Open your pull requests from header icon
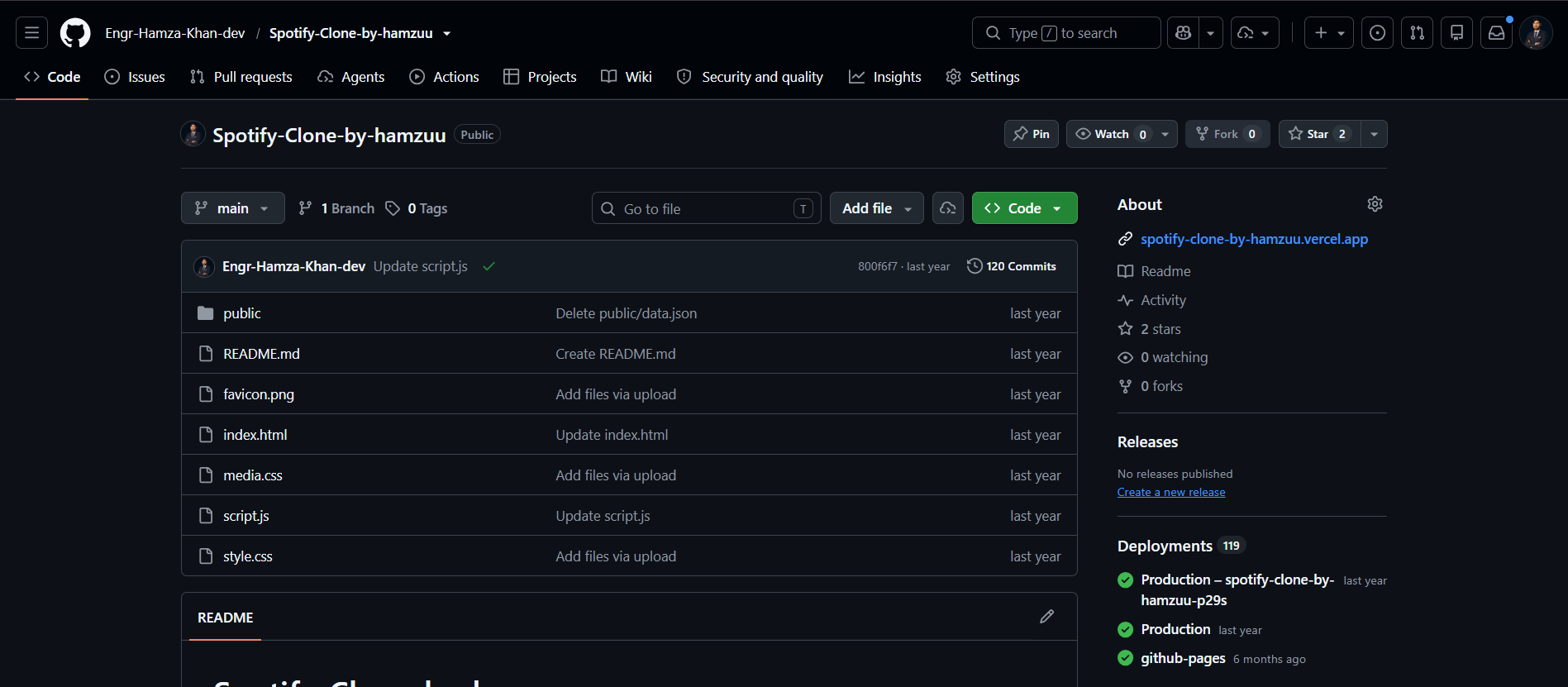Screen dimensions: 1568x687 (x=1417, y=33)
